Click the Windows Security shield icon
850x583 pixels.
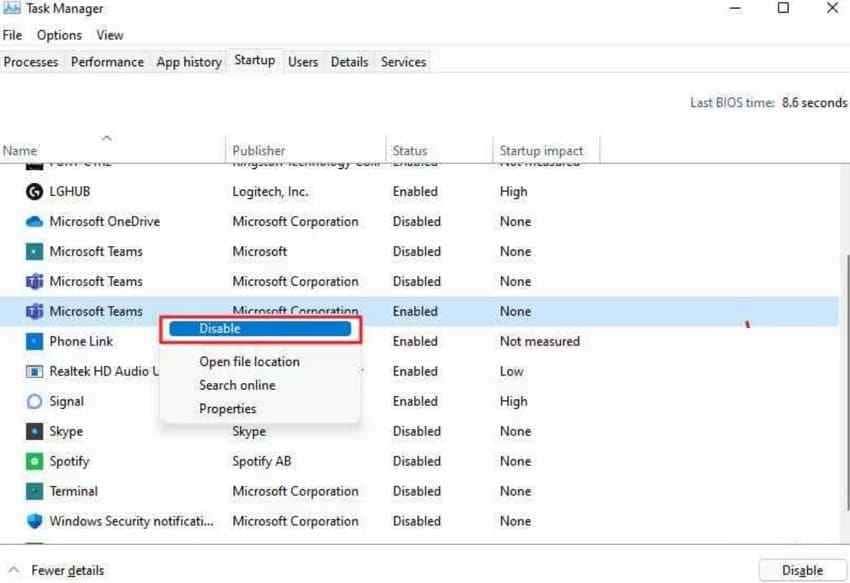[34, 521]
